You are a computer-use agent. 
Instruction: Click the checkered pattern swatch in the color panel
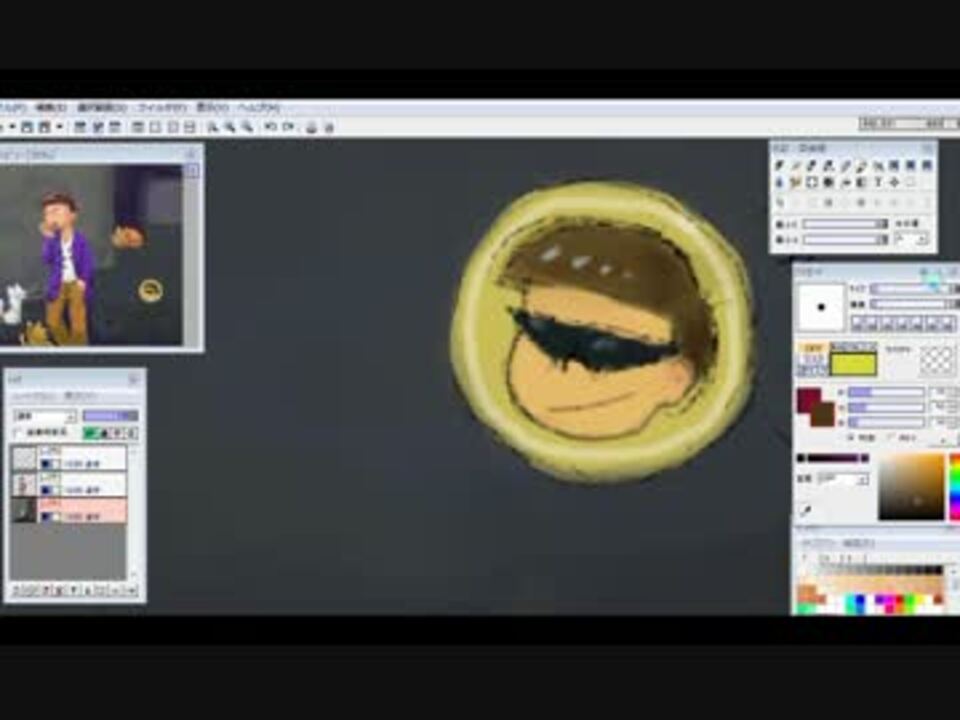(936, 360)
